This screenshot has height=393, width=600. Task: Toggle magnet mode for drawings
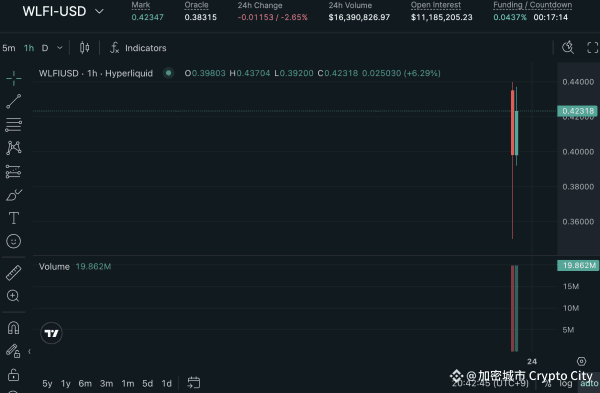[x=13, y=328]
